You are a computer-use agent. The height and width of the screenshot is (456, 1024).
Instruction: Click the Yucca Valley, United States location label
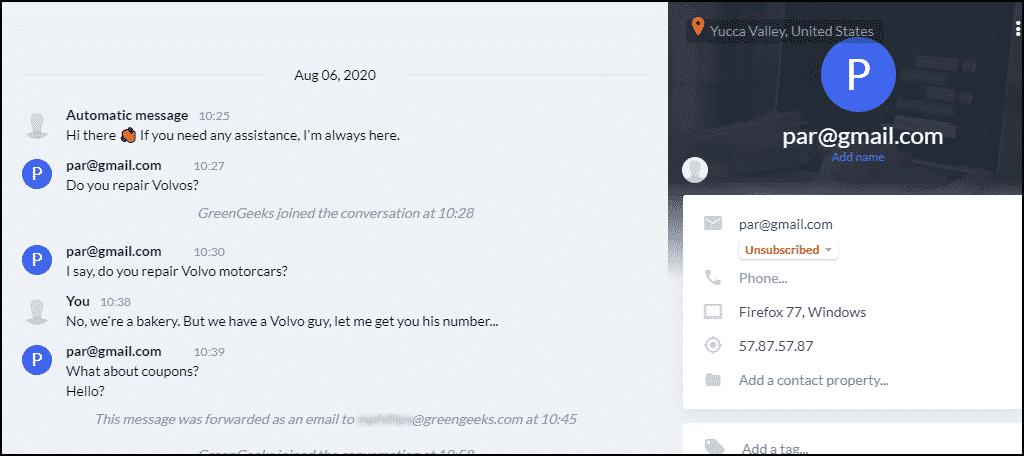tap(792, 31)
